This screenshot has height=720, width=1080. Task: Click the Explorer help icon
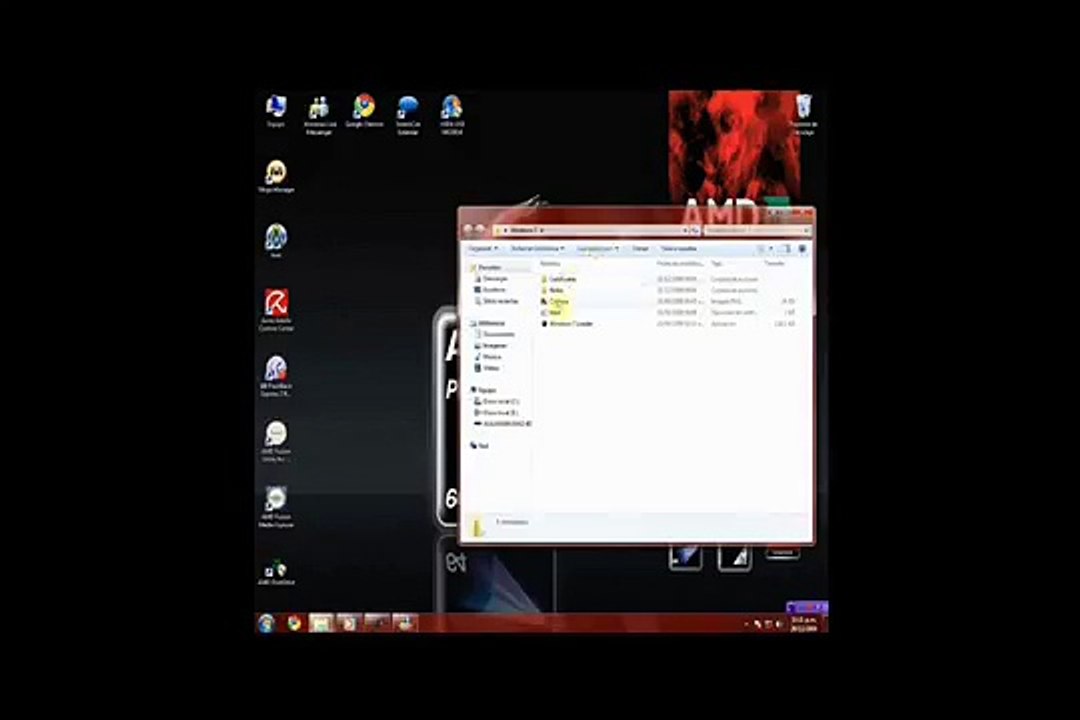802,249
